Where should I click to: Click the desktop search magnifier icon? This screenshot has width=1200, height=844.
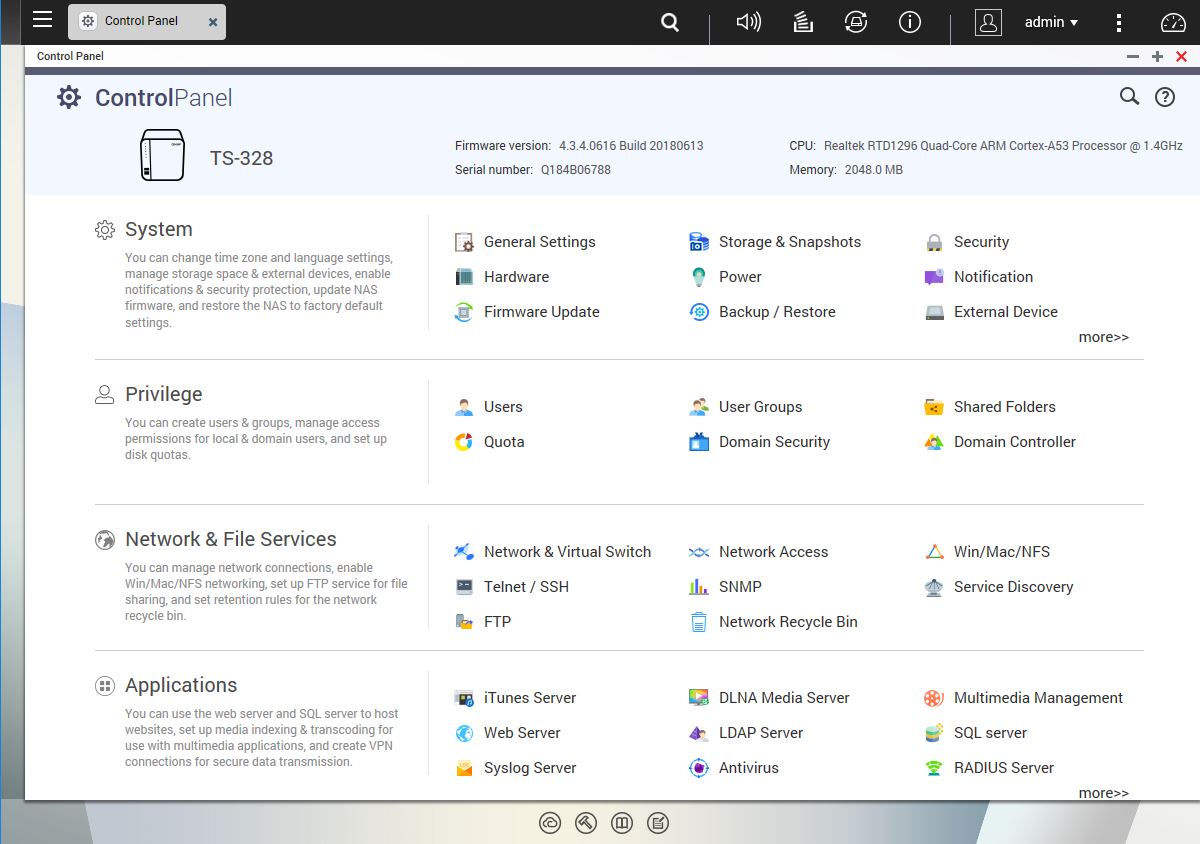[x=670, y=22]
